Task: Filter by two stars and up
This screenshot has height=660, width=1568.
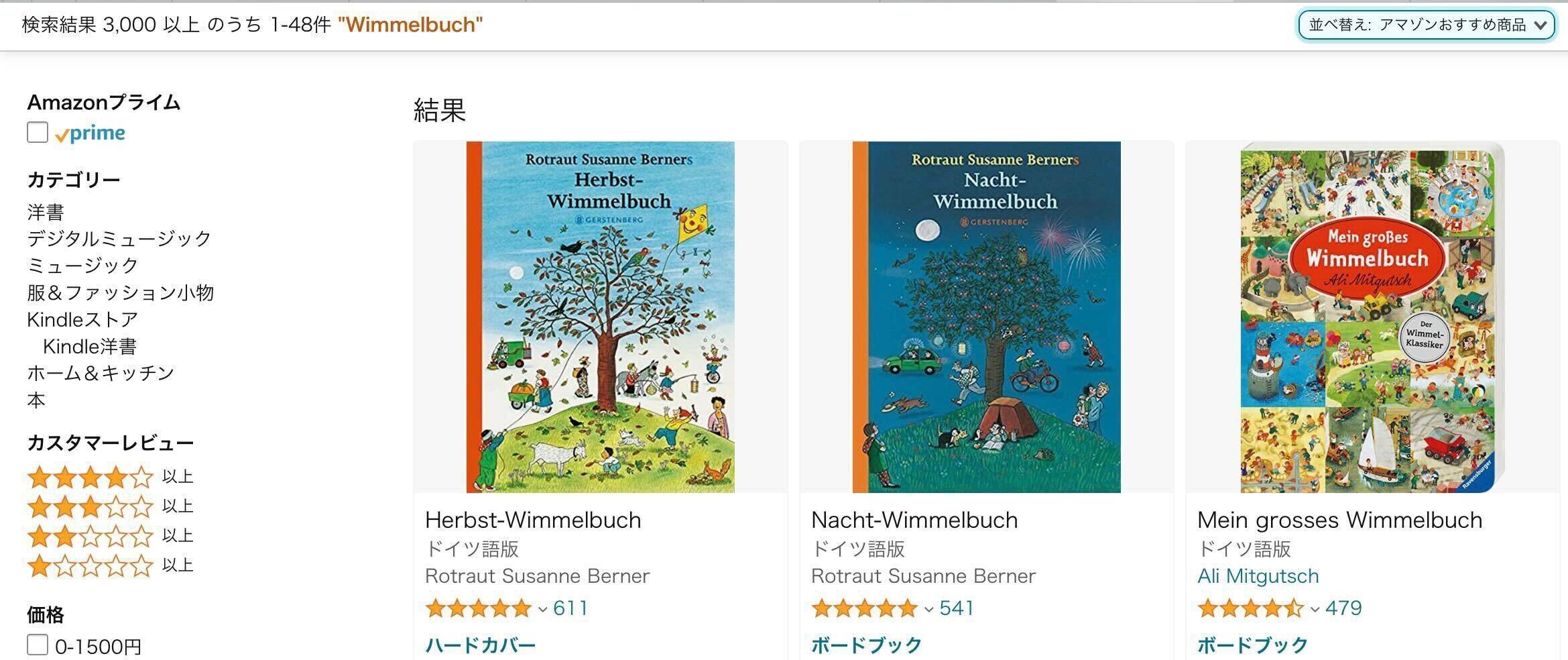Action: pyautogui.click(x=91, y=537)
